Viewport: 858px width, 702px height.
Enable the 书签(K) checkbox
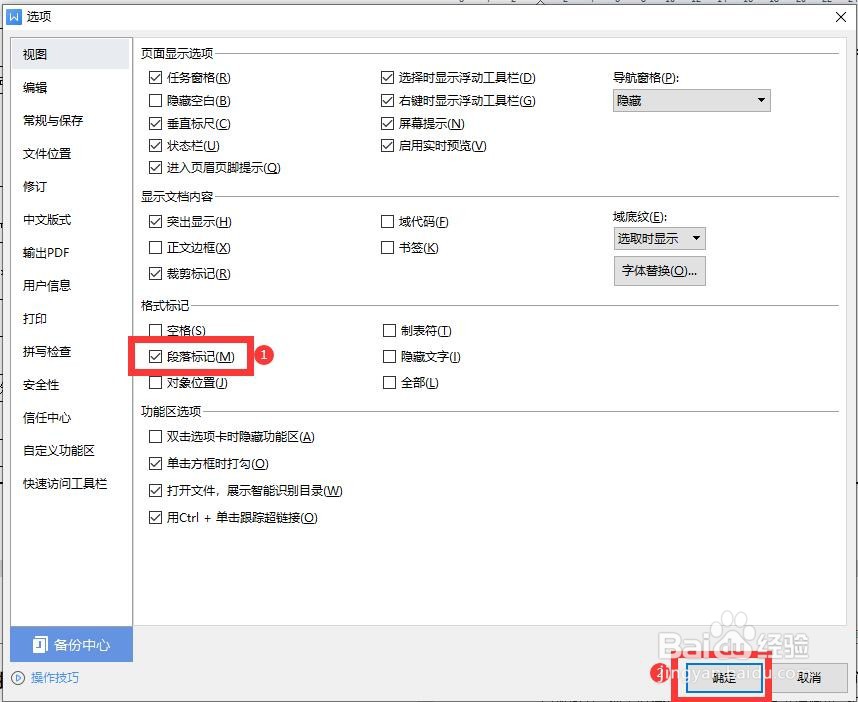(387, 248)
